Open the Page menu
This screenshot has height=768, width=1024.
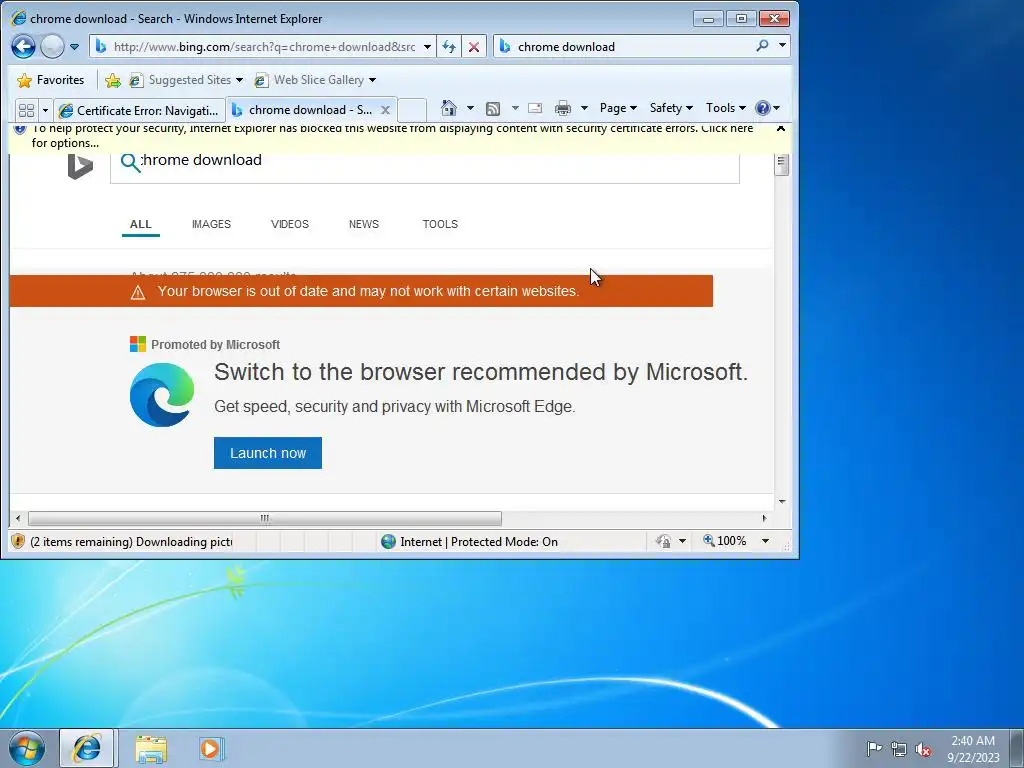coord(618,108)
